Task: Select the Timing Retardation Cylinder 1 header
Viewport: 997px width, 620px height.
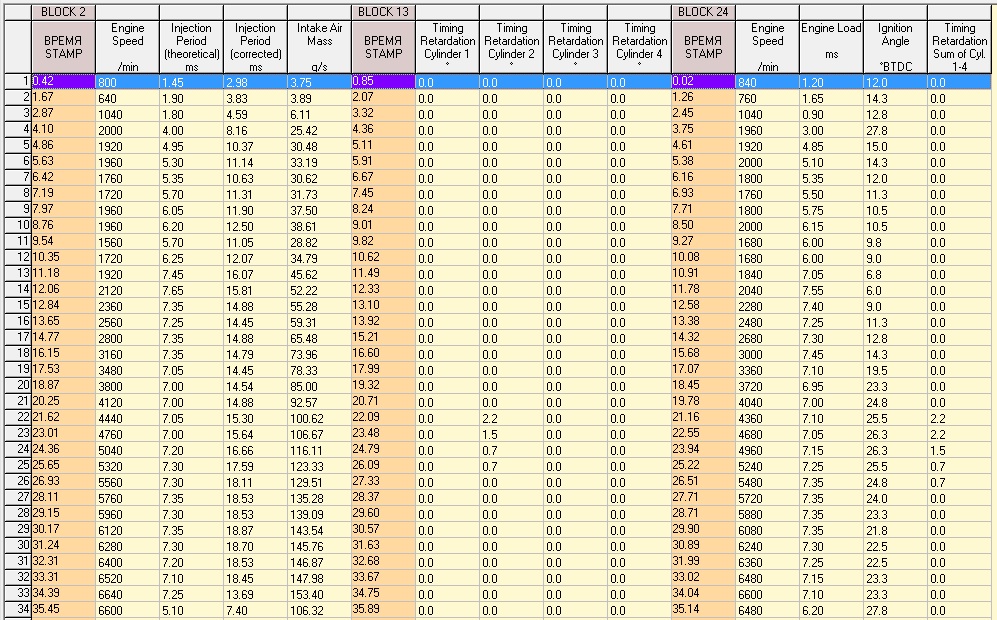Action: click(x=447, y=47)
